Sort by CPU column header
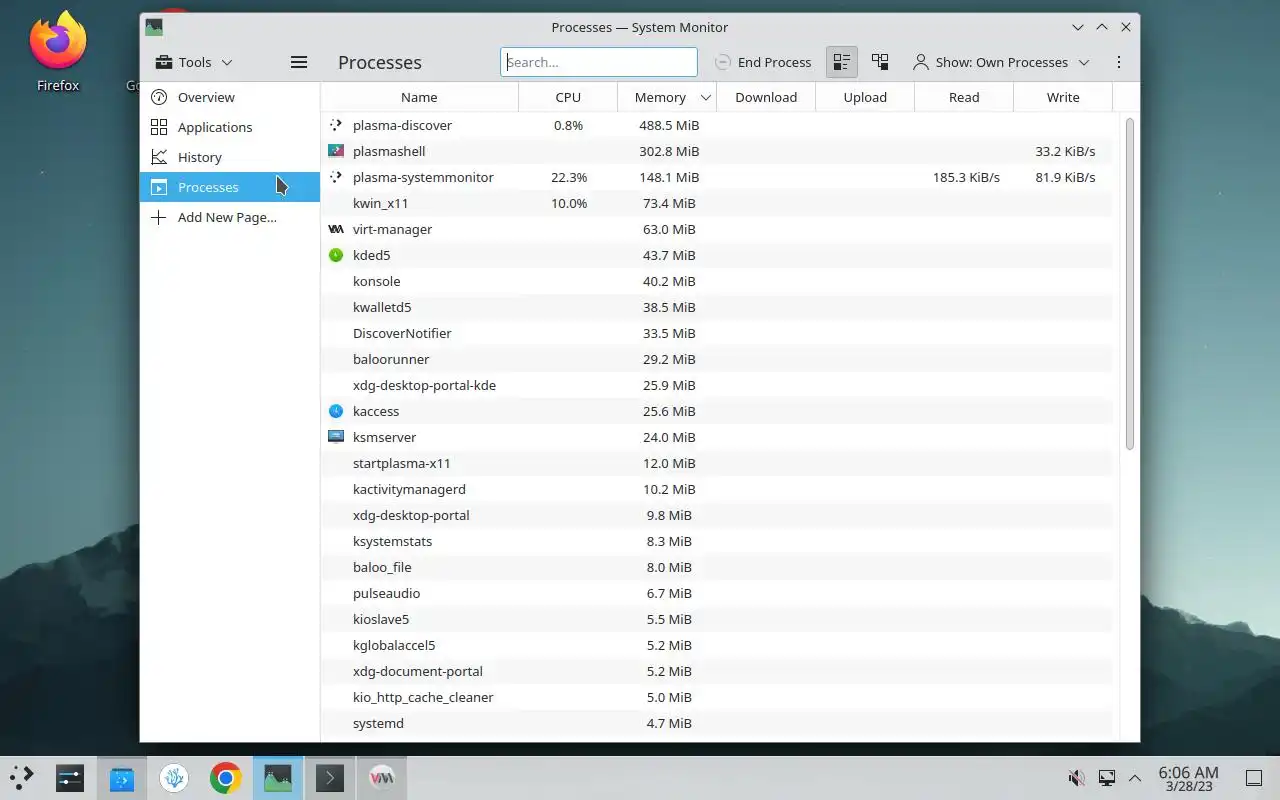 568,97
